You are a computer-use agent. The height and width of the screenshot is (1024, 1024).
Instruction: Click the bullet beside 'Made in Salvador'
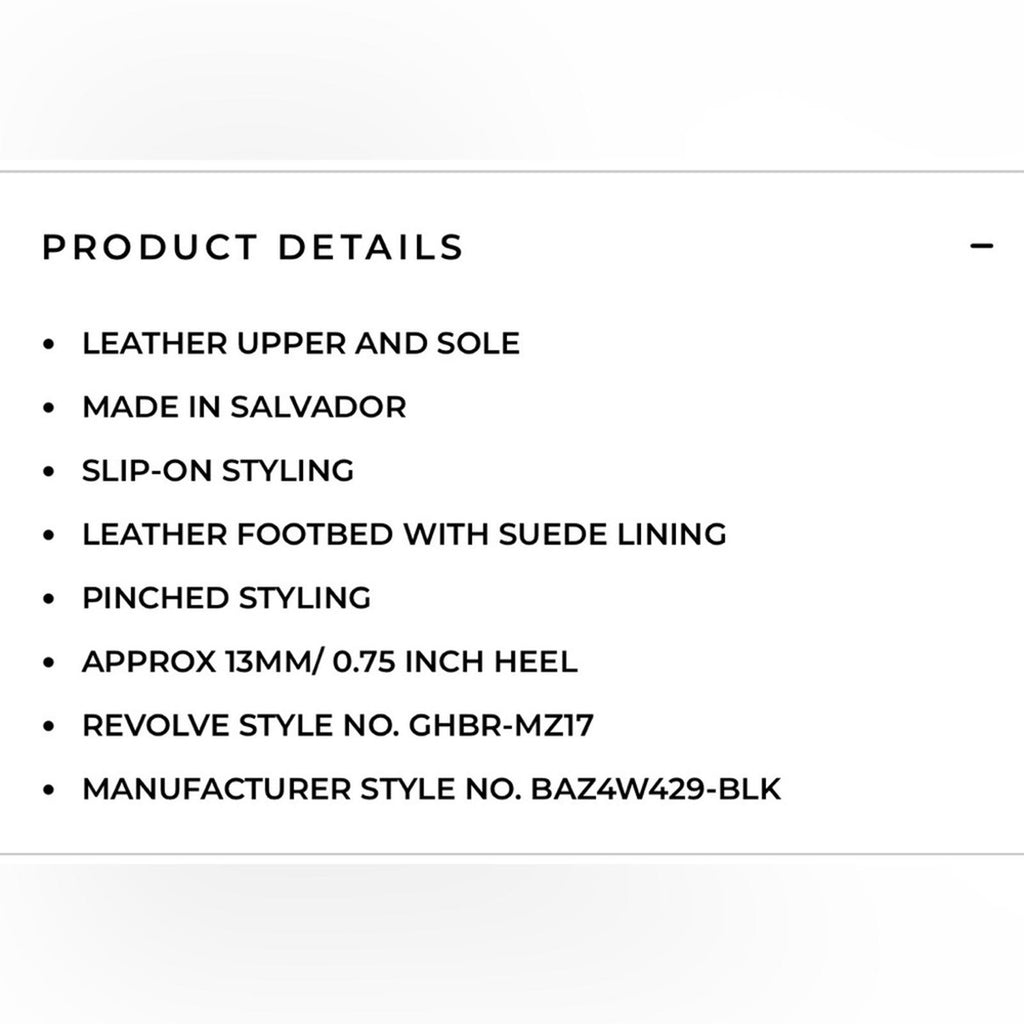point(49,409)
